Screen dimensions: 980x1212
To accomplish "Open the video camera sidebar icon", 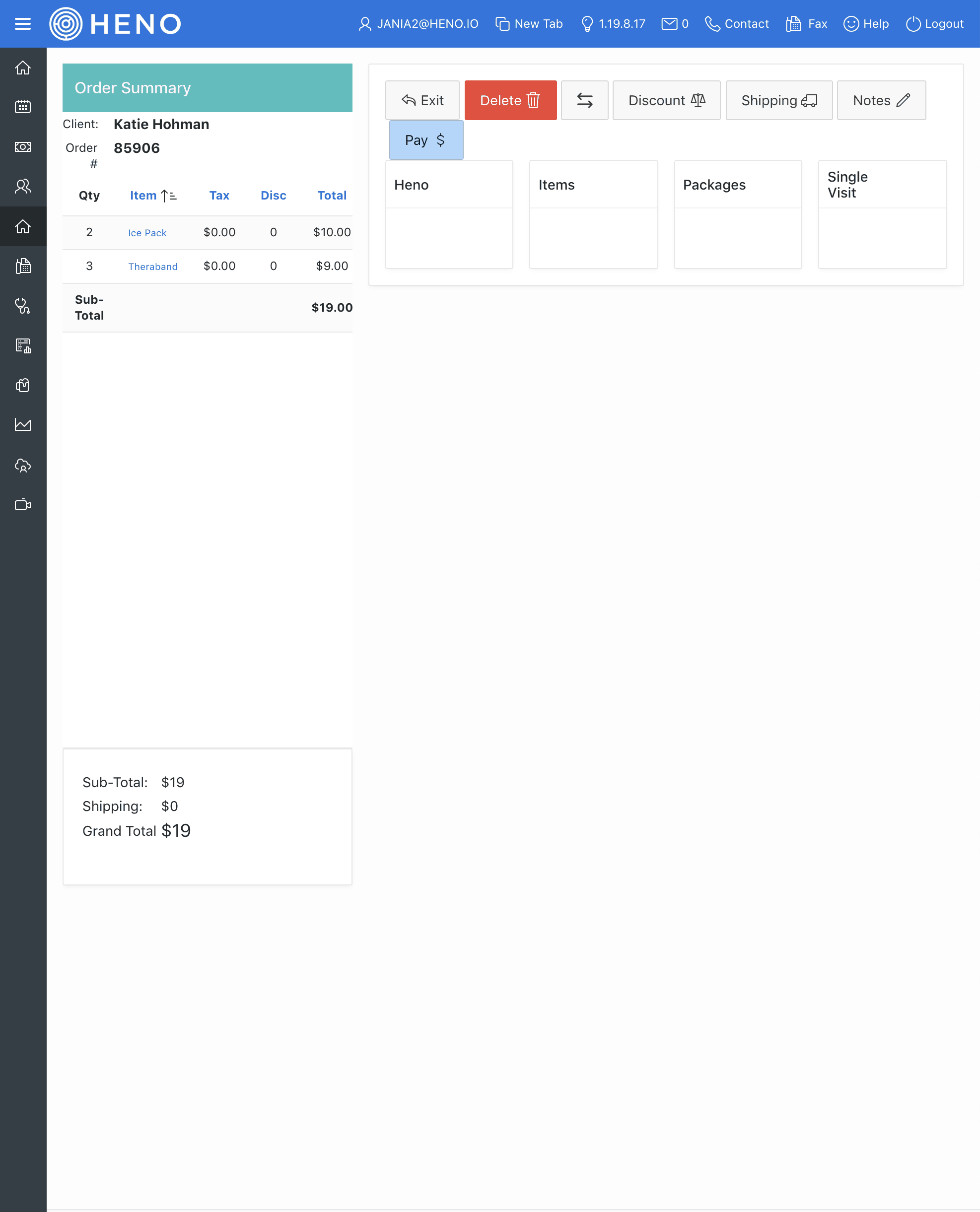I will [22, 504].
